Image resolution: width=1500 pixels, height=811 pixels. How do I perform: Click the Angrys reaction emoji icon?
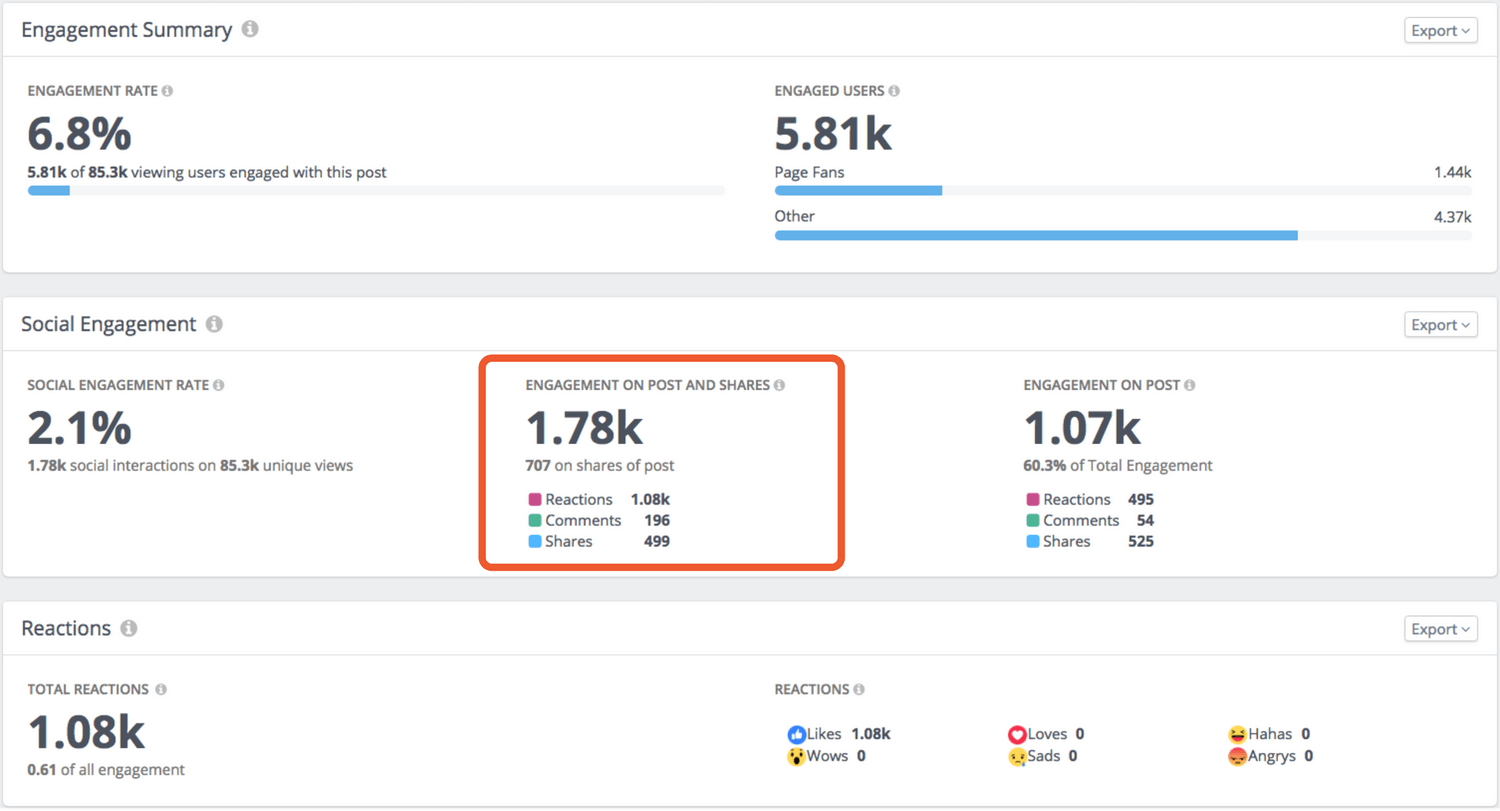coord(1240,756)
